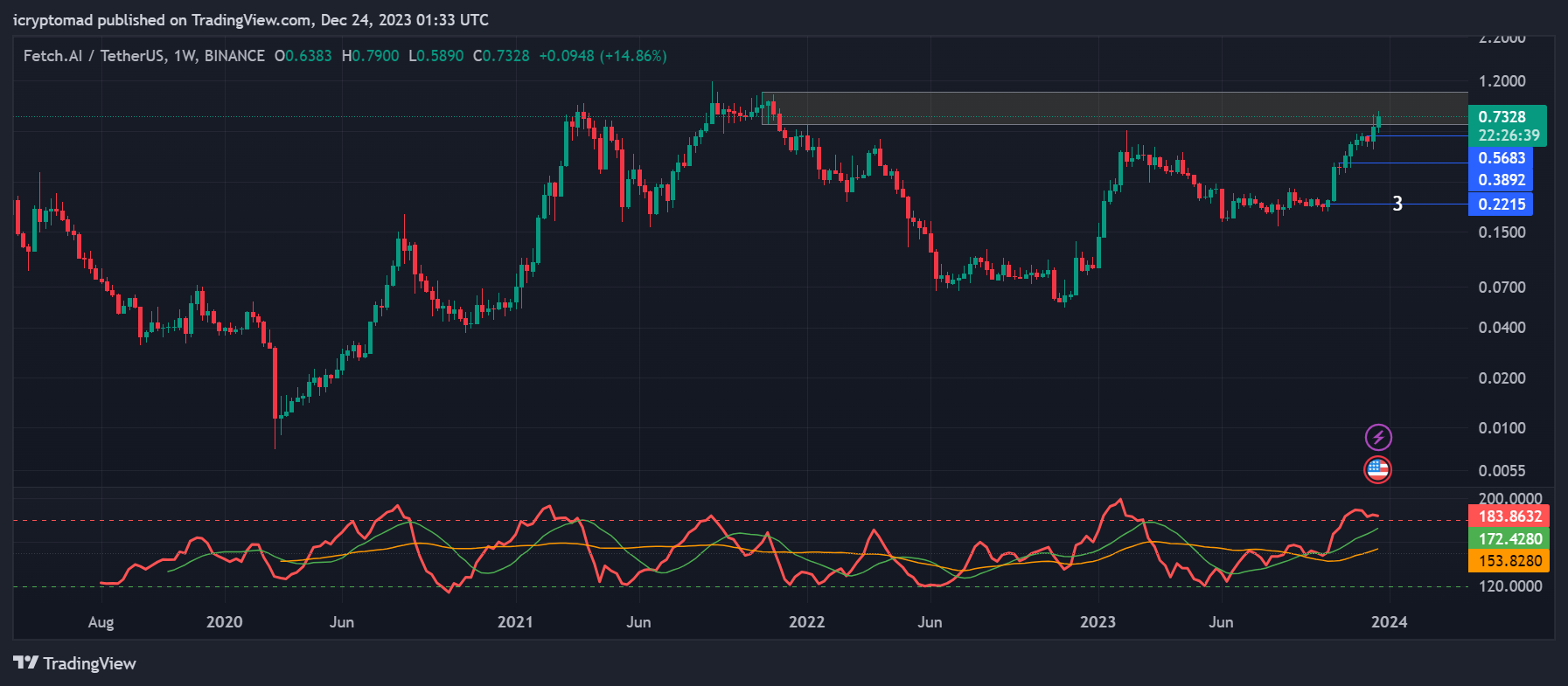Click the 1.2000 price axis label
Viewport: 1568px width, 686px height.
[x=1502, y=81]
